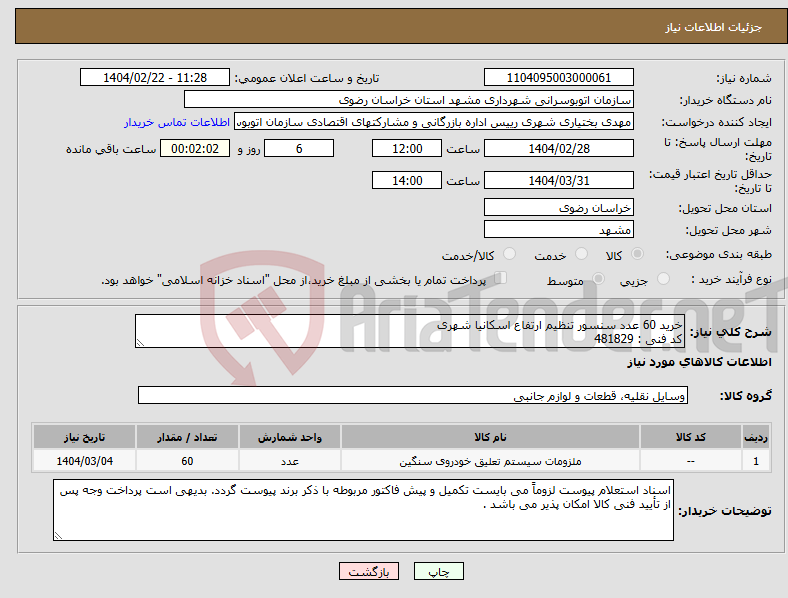
Task: Click the need date cell 1404/03/04
Action: (84, 461)
